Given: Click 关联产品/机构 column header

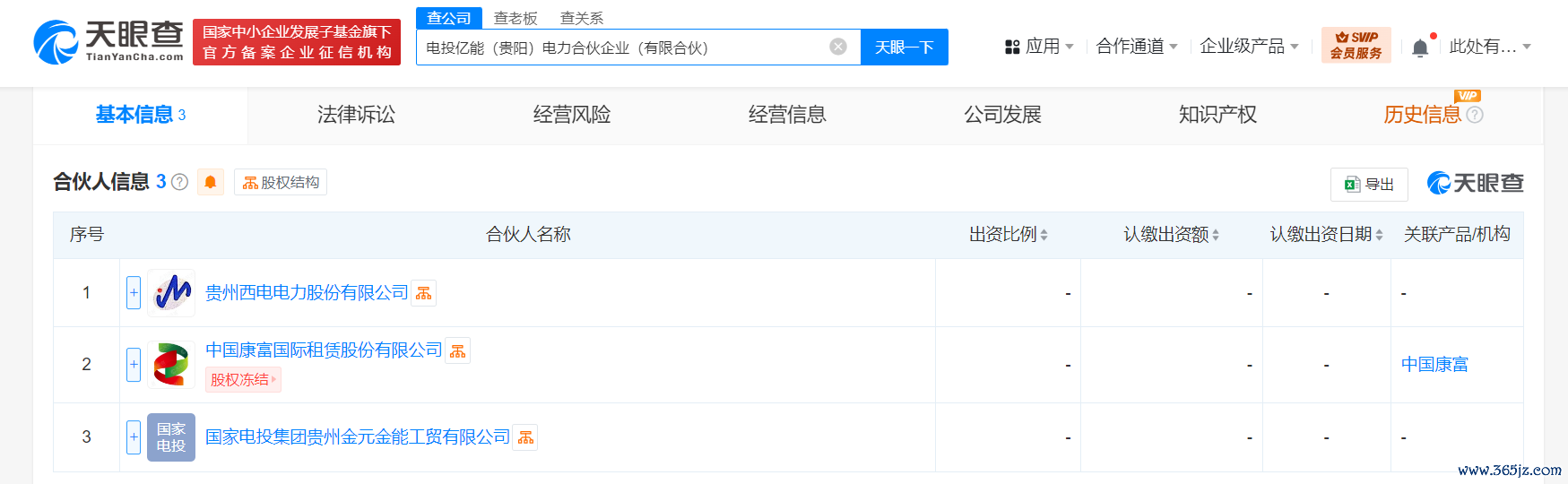Looking at the screenshot, I should pyautogui.click(x=1457, y=235).
